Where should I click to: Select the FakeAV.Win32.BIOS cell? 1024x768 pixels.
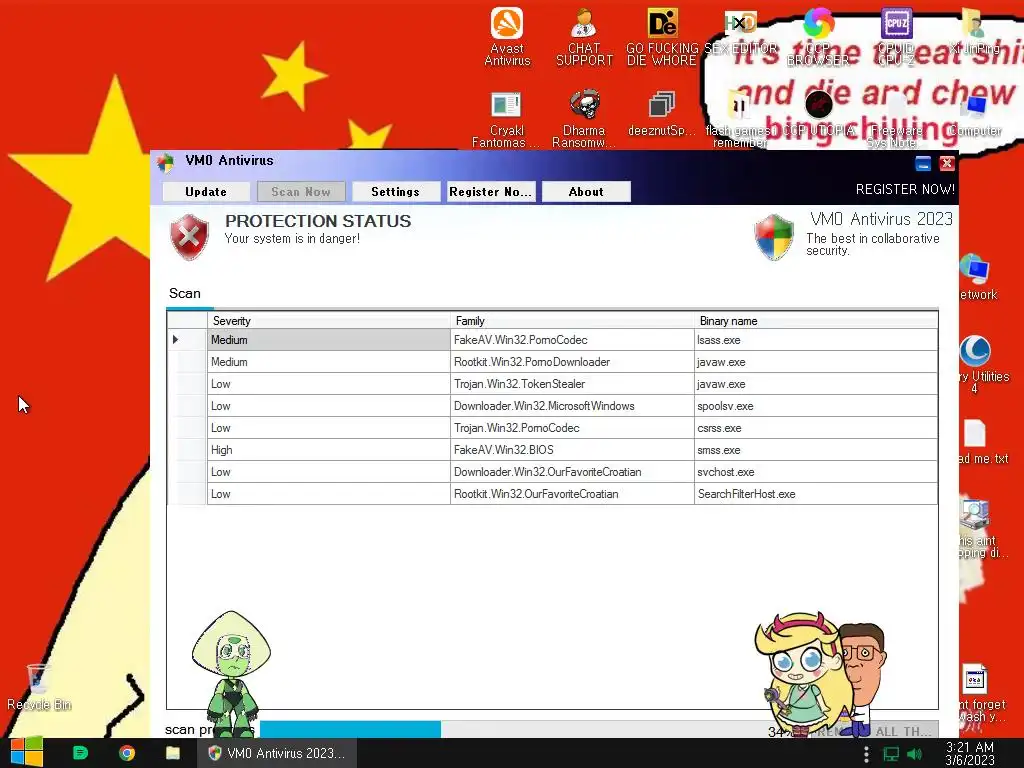point(572,450)
